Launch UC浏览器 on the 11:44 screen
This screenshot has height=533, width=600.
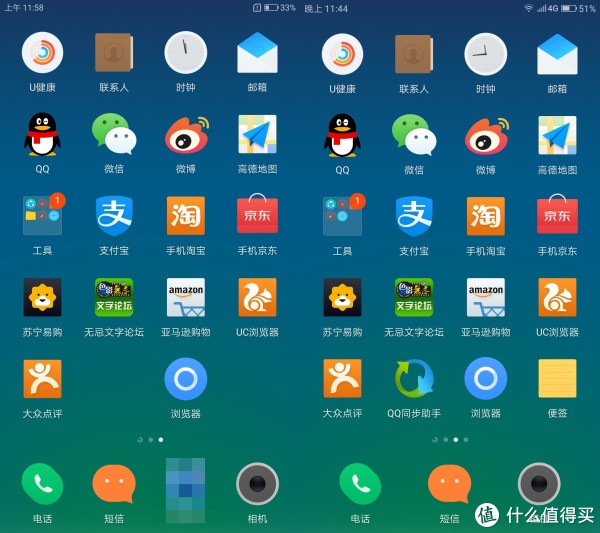point(557,297)
